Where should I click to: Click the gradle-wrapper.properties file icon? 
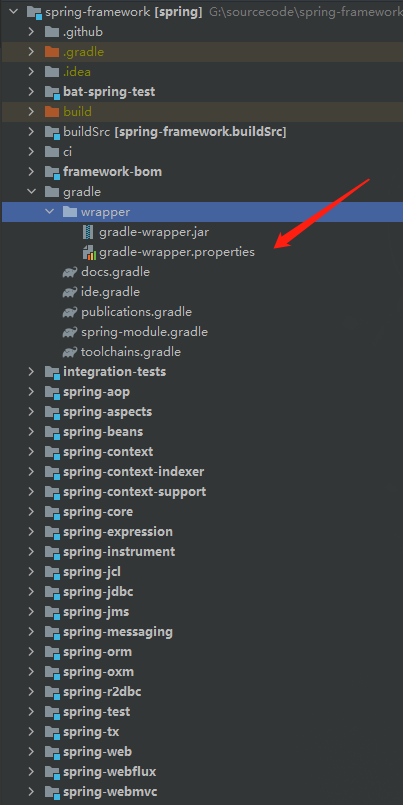pyautogui.click(x=89, y=252)
